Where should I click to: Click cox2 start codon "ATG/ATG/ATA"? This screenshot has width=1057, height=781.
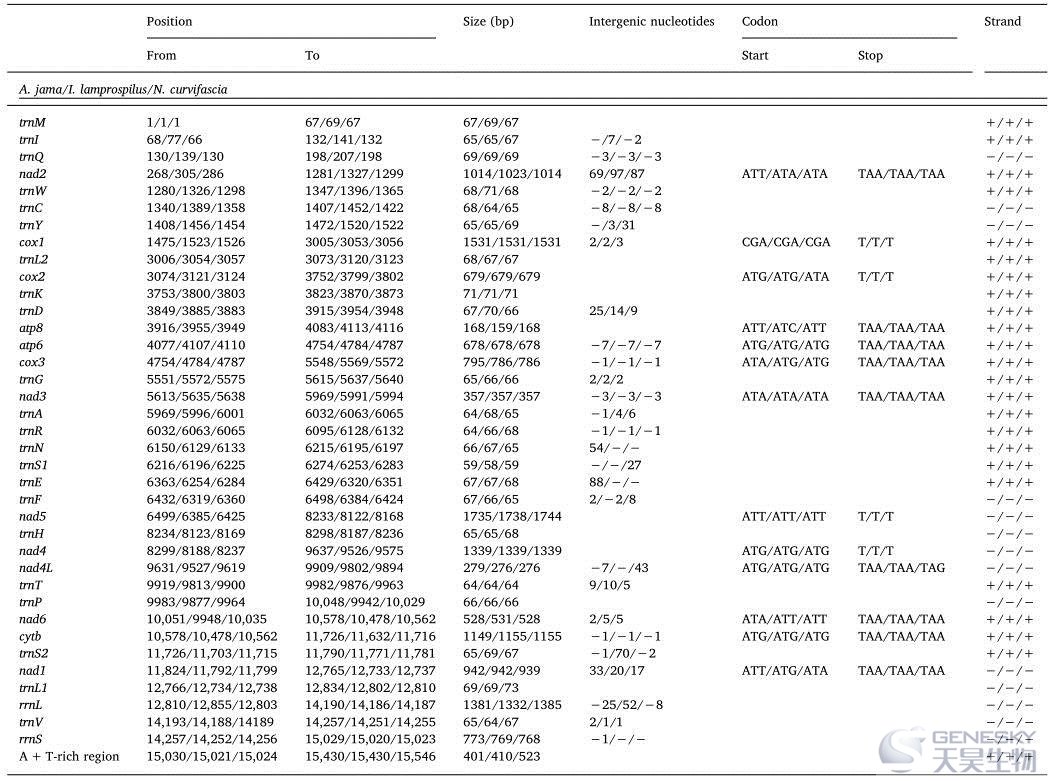[785, 277]
